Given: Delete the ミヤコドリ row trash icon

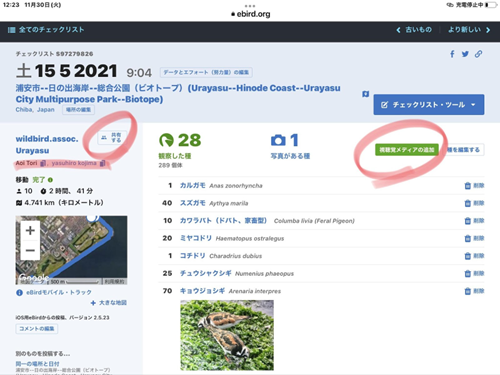Looking at the screenshot, I should [468, 238].
